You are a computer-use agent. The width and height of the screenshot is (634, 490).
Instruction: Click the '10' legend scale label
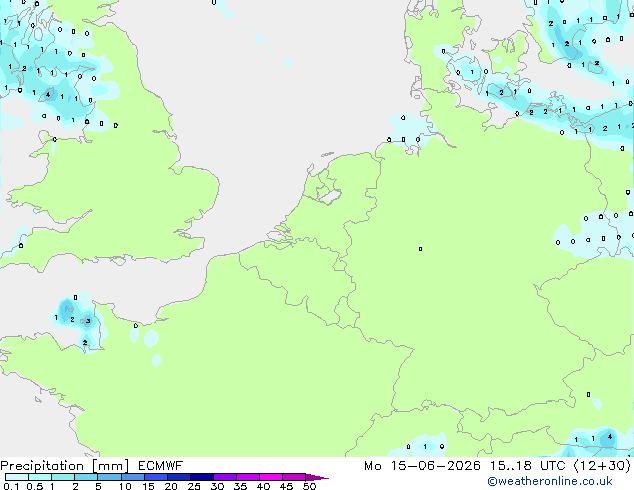125,486
